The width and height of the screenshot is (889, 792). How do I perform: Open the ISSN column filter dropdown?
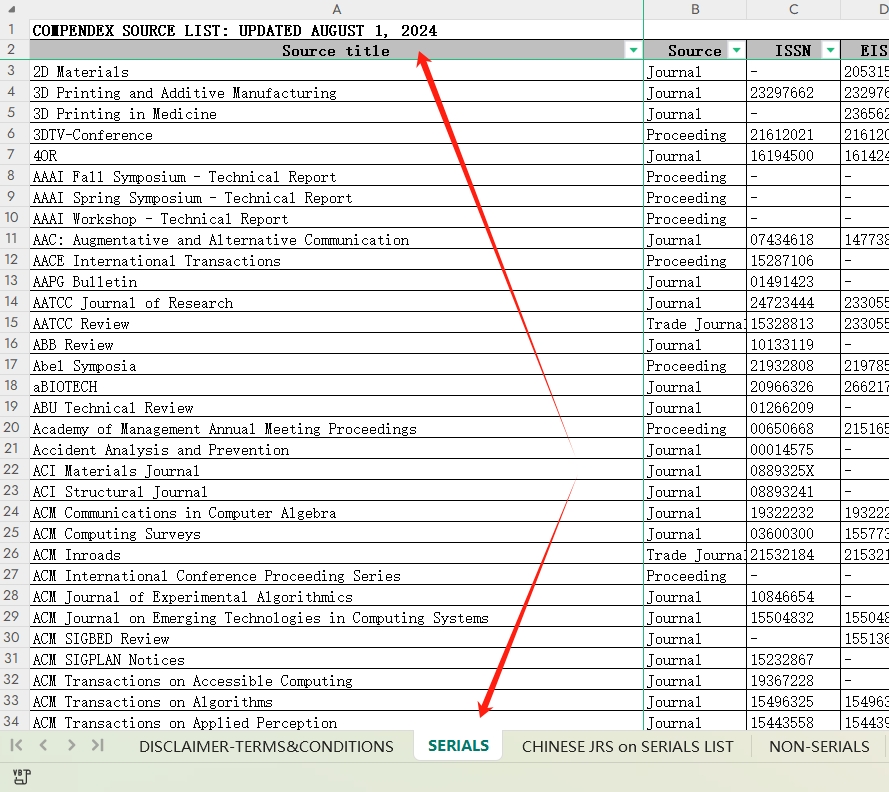(x=830, y=50)
